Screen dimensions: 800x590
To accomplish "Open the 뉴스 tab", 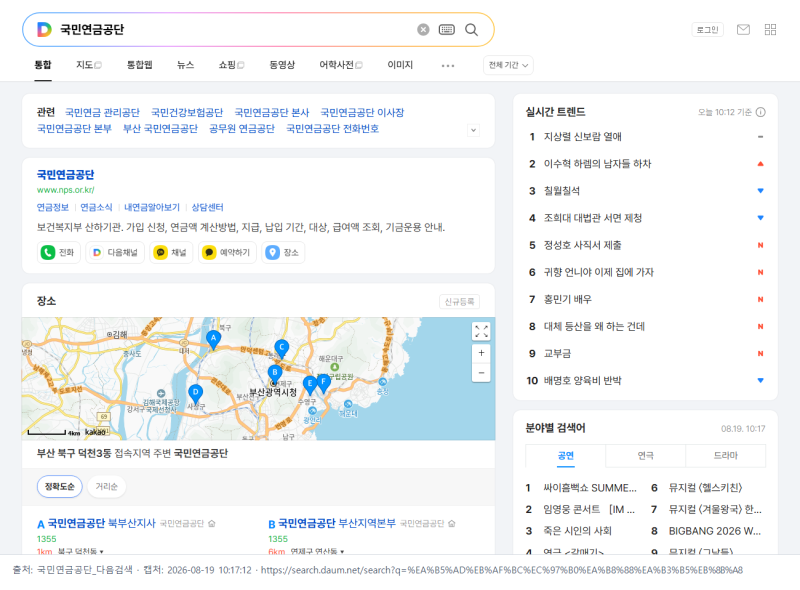I will (x=185, y=65).
